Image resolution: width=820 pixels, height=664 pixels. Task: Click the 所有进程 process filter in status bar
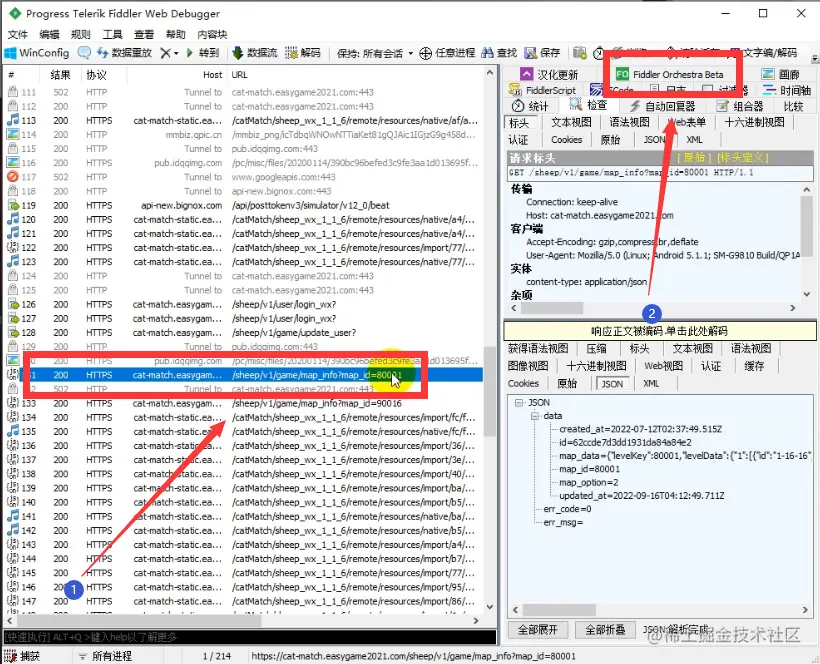[105, 656]
